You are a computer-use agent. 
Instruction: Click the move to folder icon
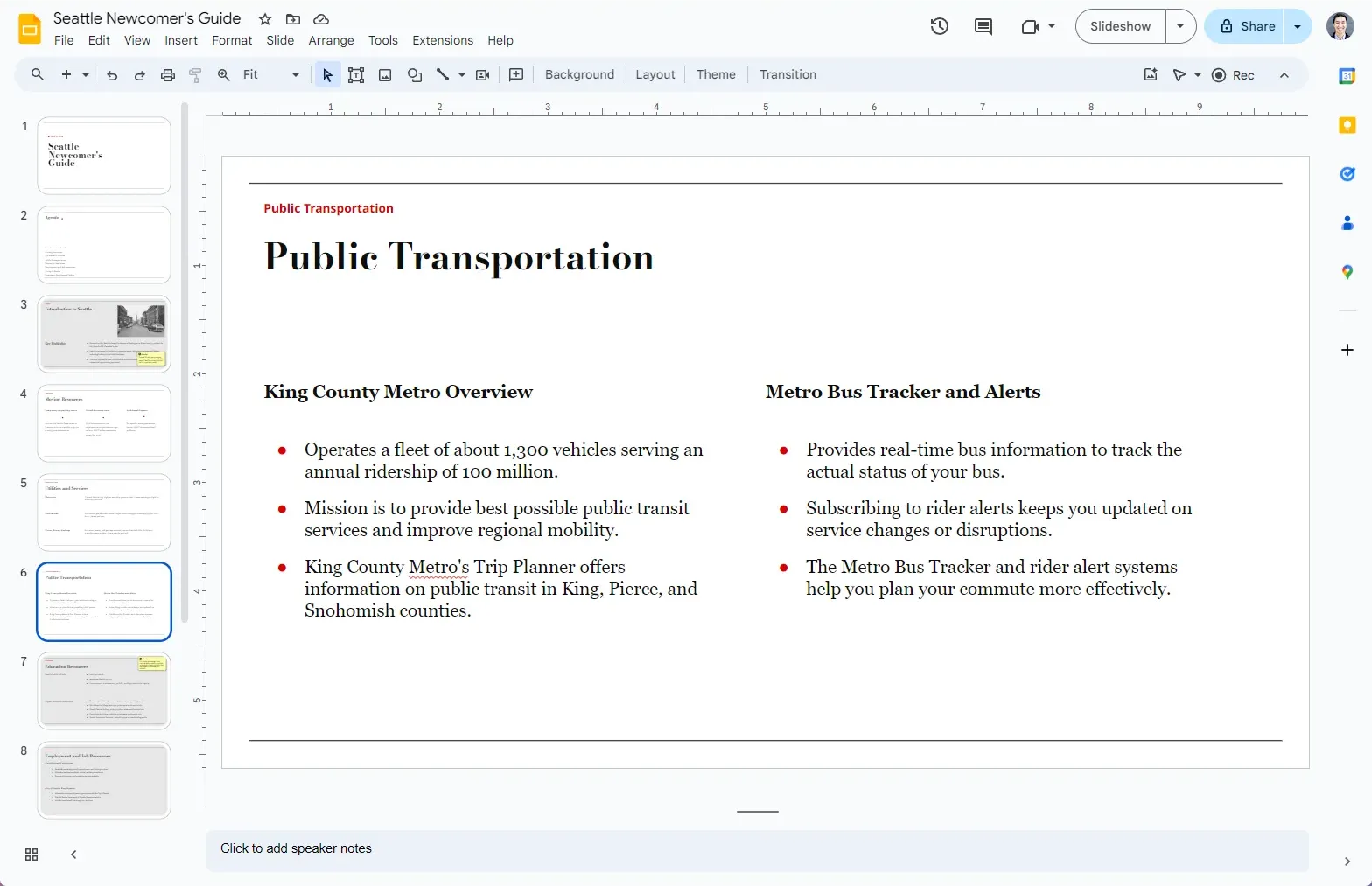pyautogui.click(x=293, y=19)
